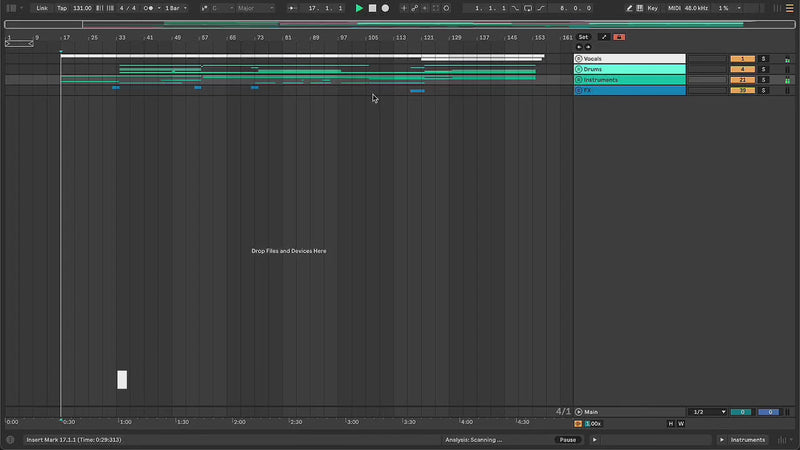Open the 1 Bar quantization dropdown
Screen dimensions: 800x450
(176, 8)
